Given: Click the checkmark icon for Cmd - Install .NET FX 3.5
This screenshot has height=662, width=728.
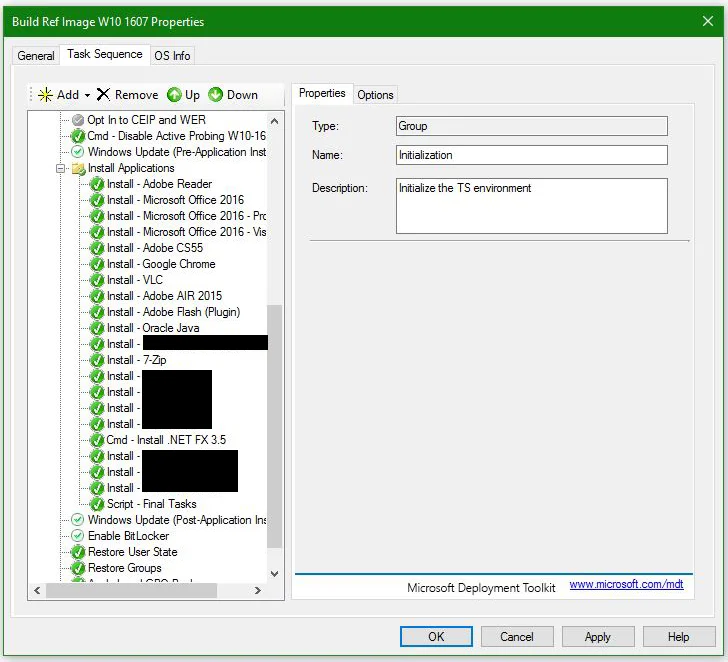Looking at the screenshot, I should point(97,440).
